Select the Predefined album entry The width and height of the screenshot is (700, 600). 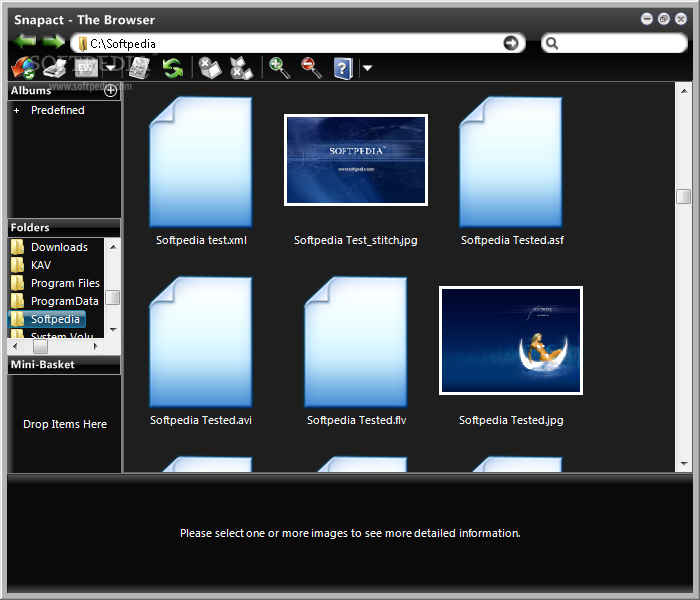pyautogui.click(x=58, y=110)
